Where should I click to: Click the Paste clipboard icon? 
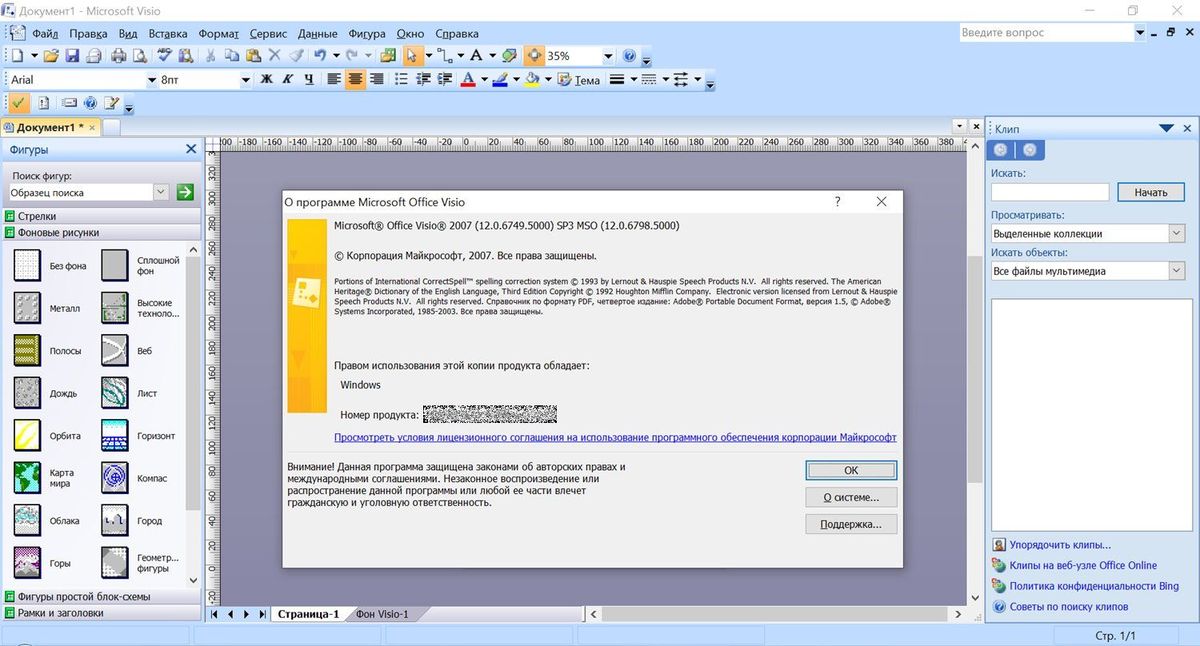[254, 56]
